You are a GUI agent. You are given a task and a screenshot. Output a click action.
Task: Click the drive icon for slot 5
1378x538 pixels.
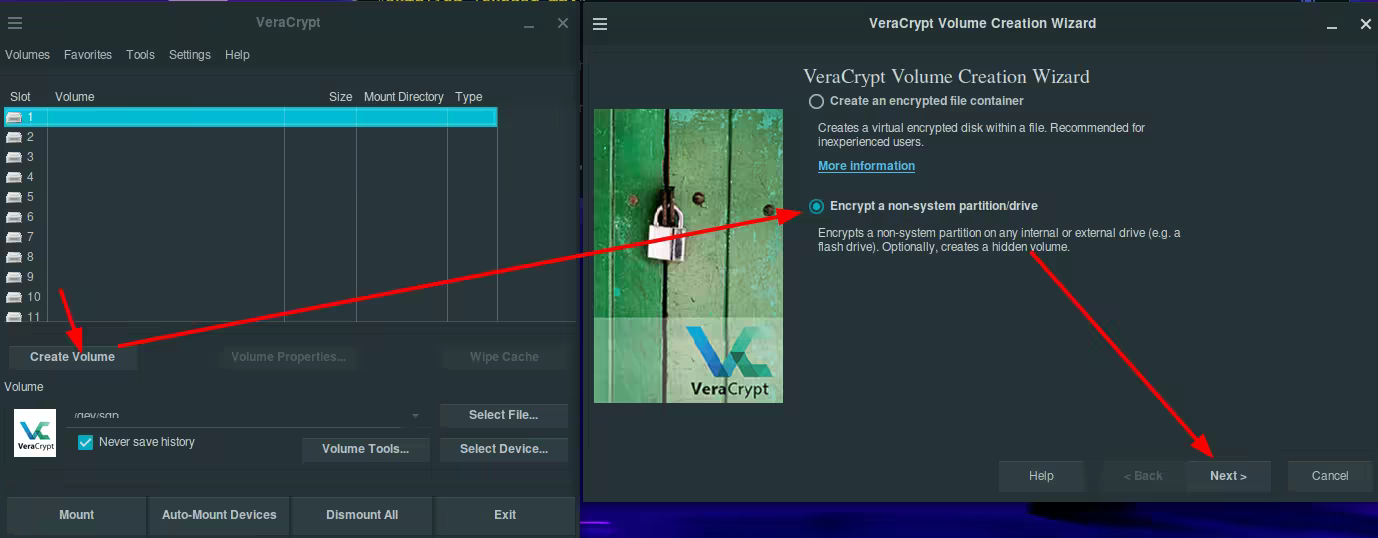pos(14,197)
